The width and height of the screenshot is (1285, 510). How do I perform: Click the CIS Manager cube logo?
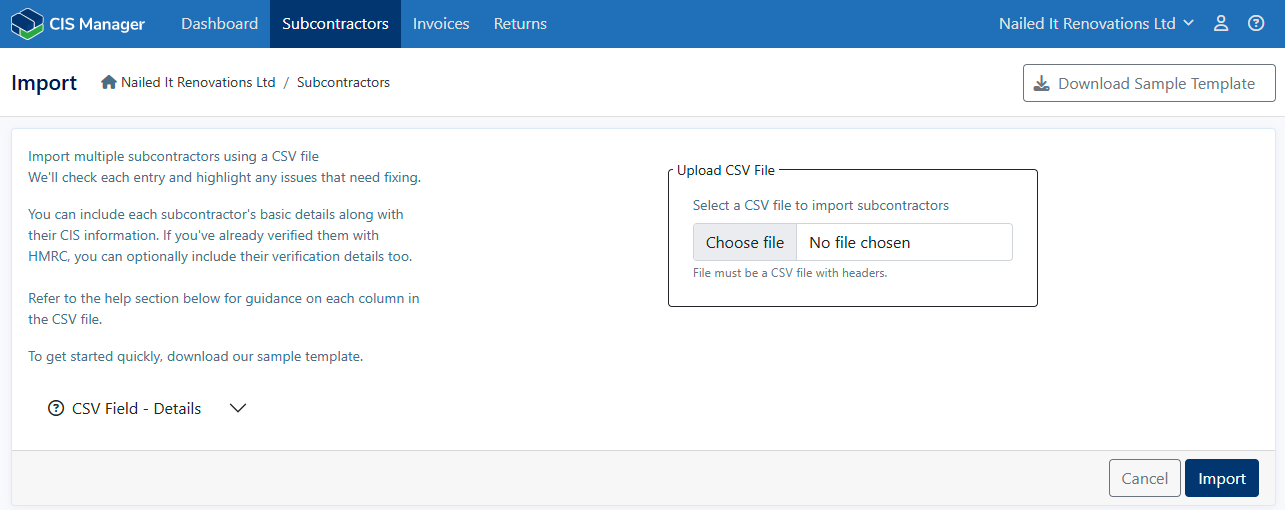click(x=26, y=24)
